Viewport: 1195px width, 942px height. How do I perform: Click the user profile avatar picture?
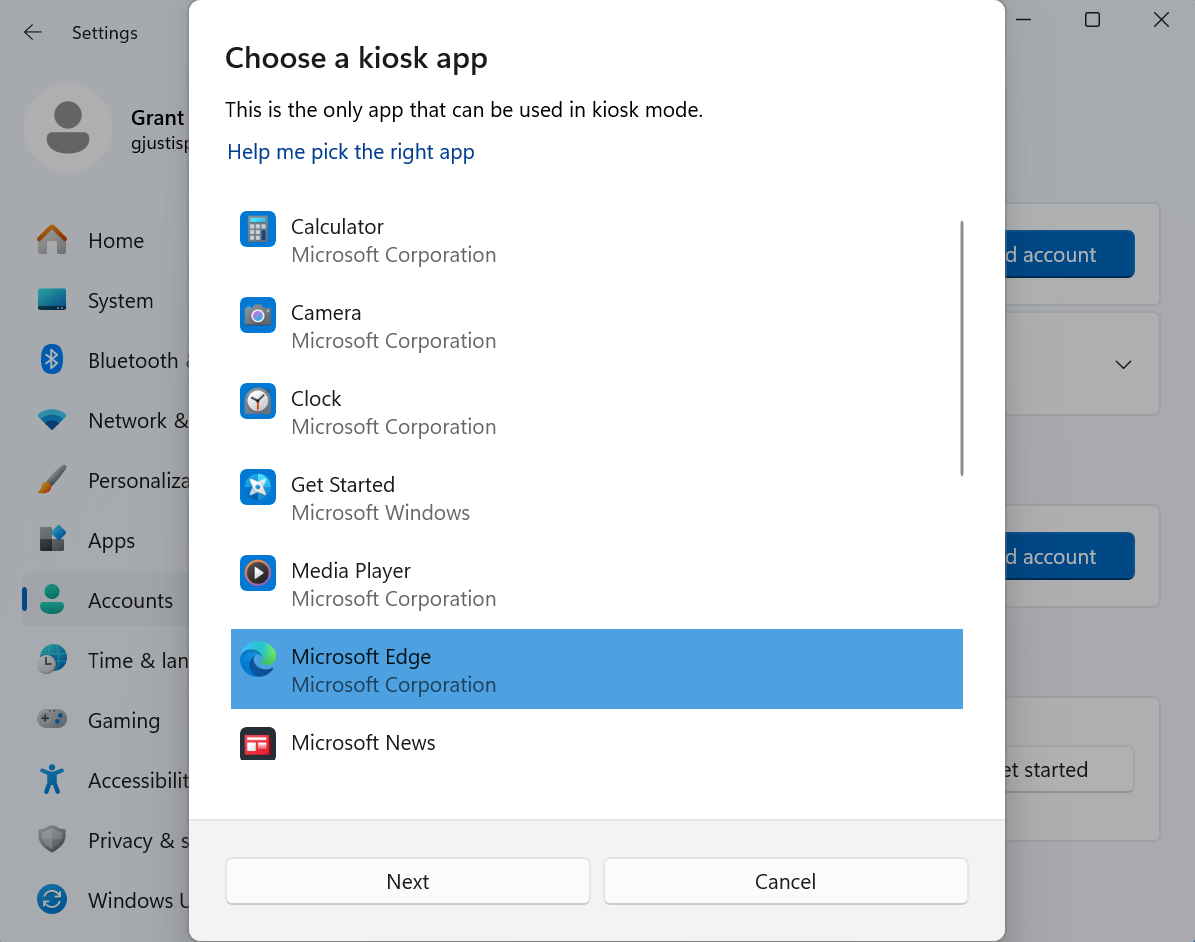click(x=68, y=128)
